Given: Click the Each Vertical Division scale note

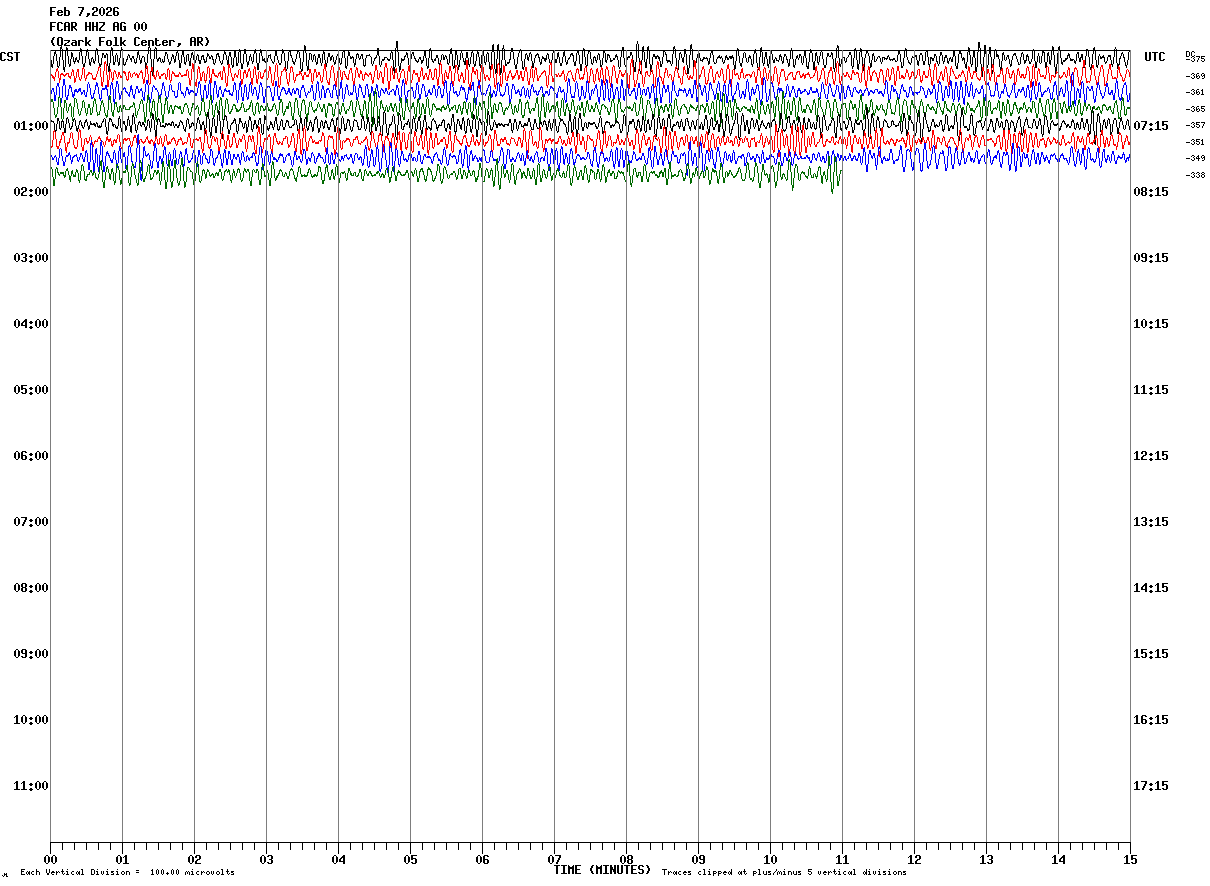Looking at the screenshot, I should tap(127, 873).
